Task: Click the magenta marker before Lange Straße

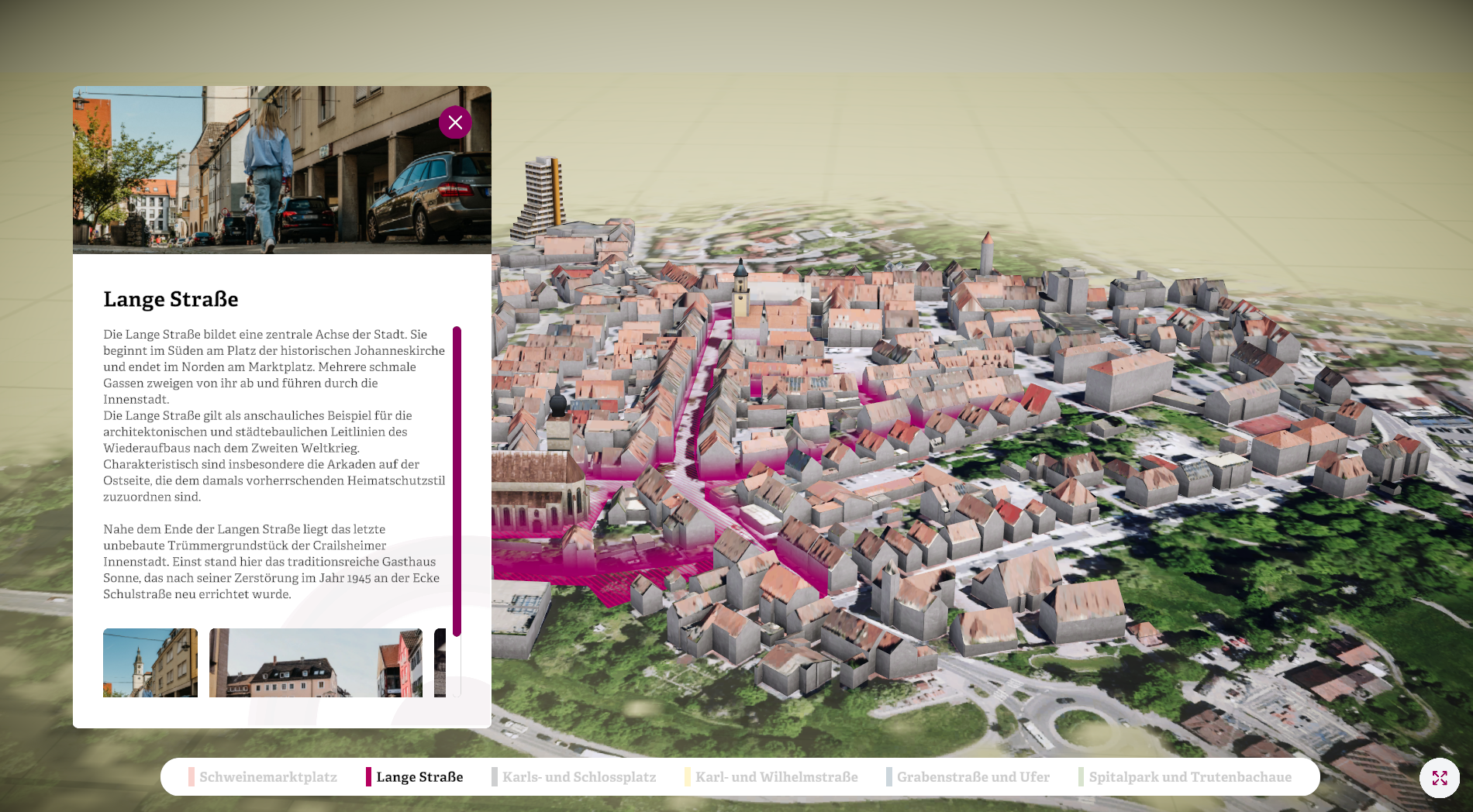Action: 368,777
